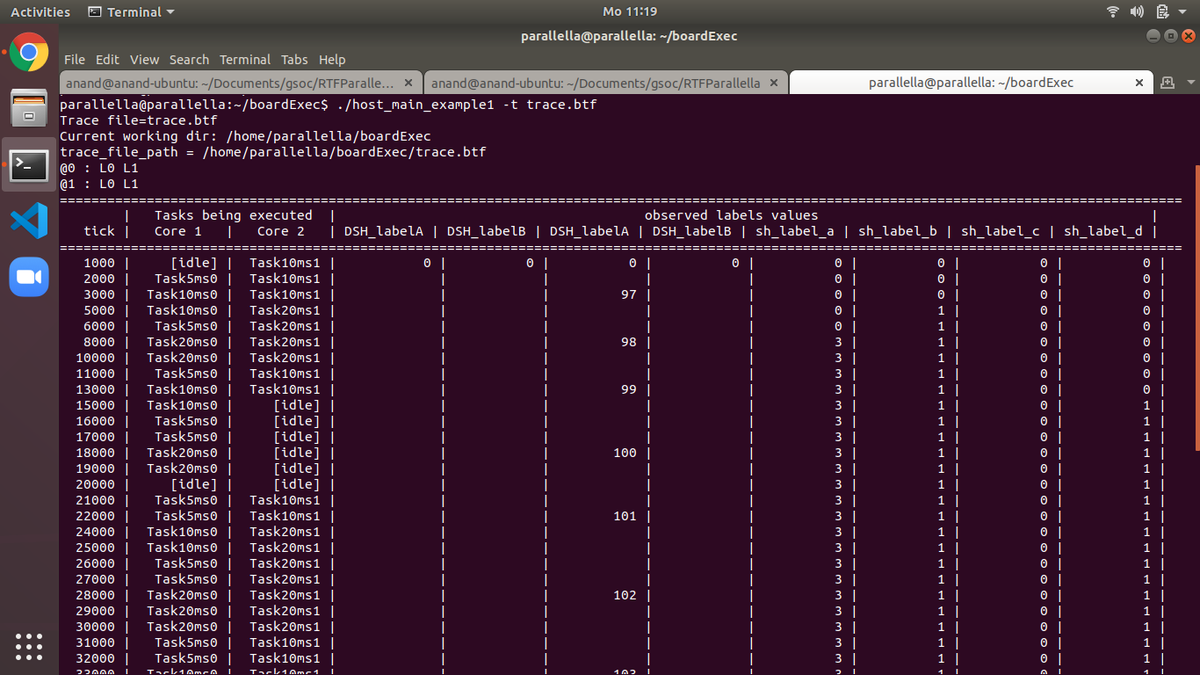Click DSH label value 98
1200x675 pixels.
(628, 342)
